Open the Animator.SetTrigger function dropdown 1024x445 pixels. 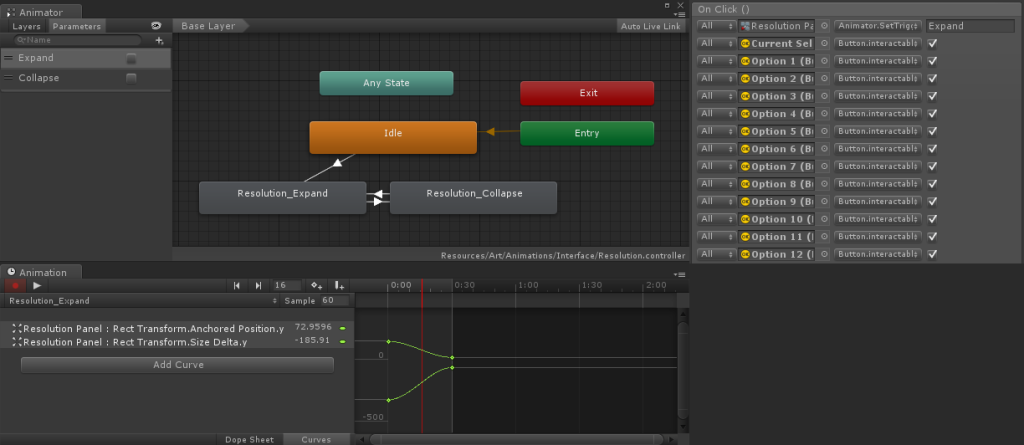click(877, 26)
